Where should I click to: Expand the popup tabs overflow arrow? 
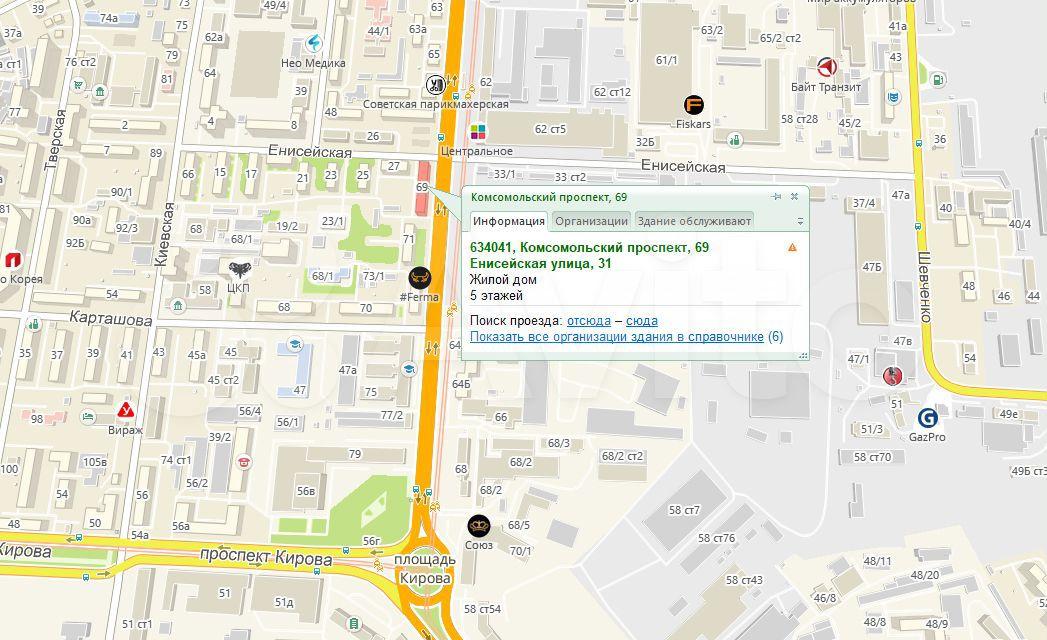tap(799, 221)
